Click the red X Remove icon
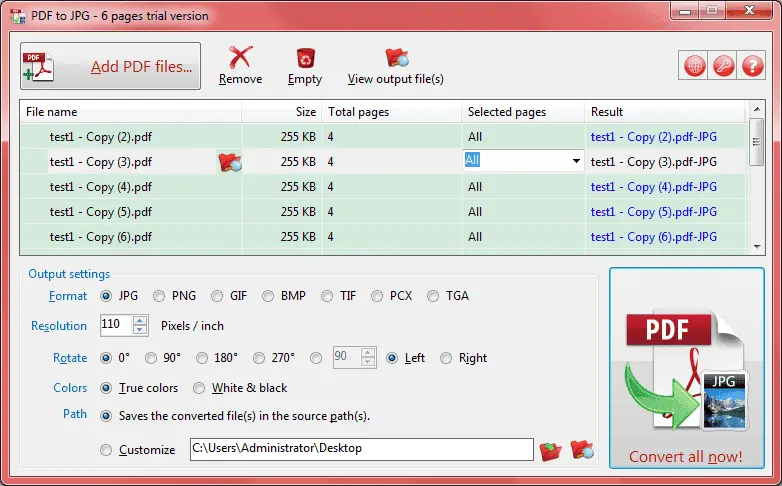 [240, 57]
